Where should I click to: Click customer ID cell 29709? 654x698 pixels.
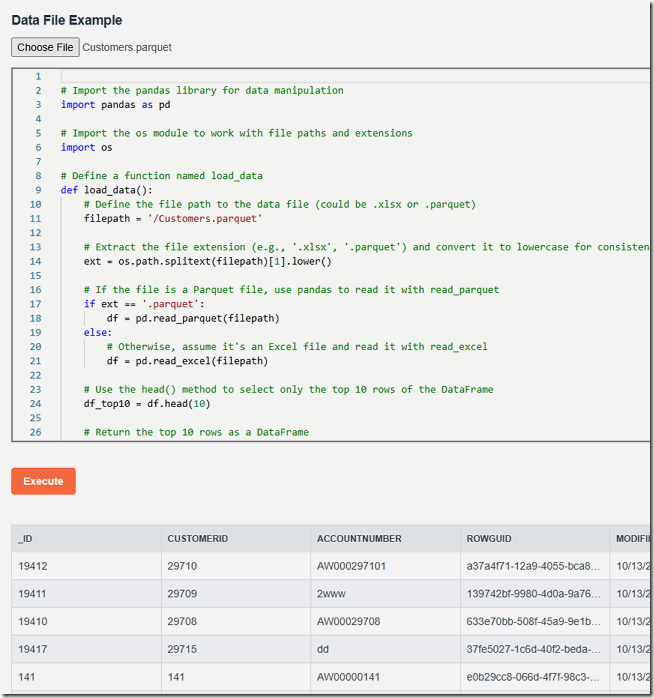236,594
